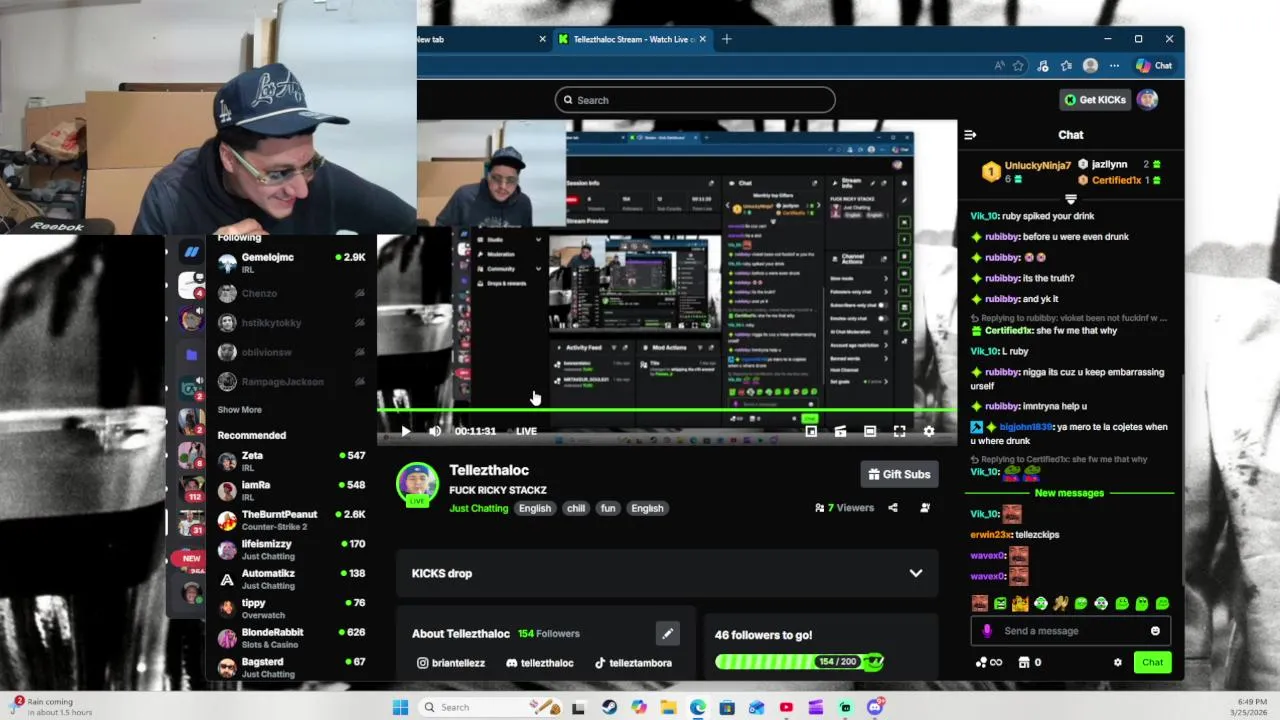Click the play button on the video player
The width and height of the screenshot is (1280, 720).
pos(405,431)
